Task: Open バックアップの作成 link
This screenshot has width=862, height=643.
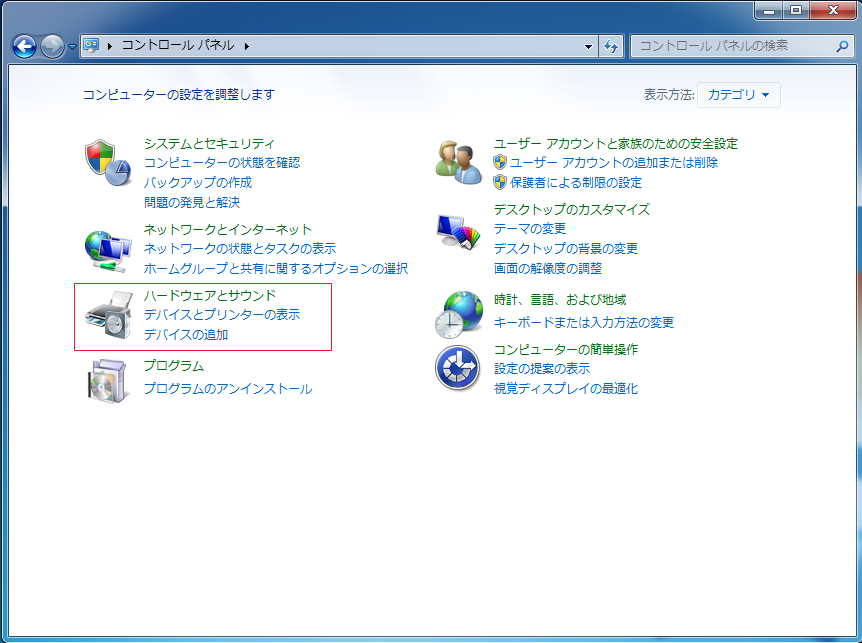Action: (198, 182)
